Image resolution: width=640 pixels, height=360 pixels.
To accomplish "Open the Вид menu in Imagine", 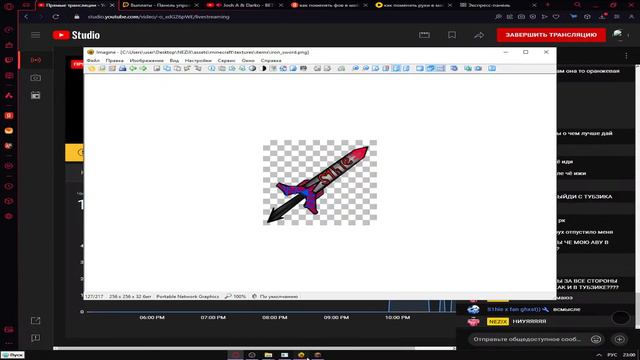I will click(174, 60).
